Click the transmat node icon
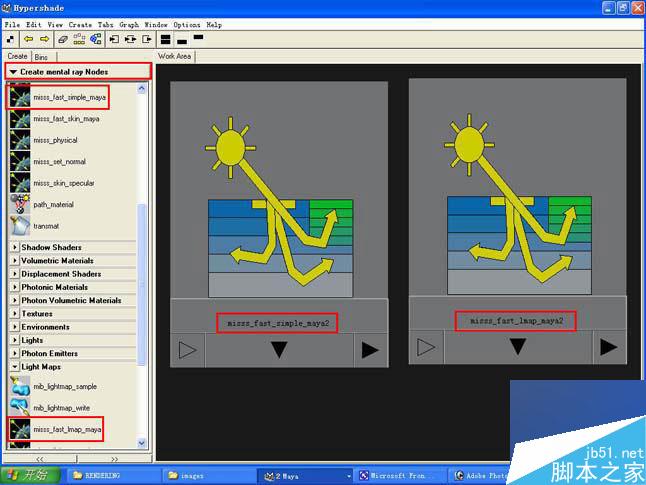 [x=20, y=226]
